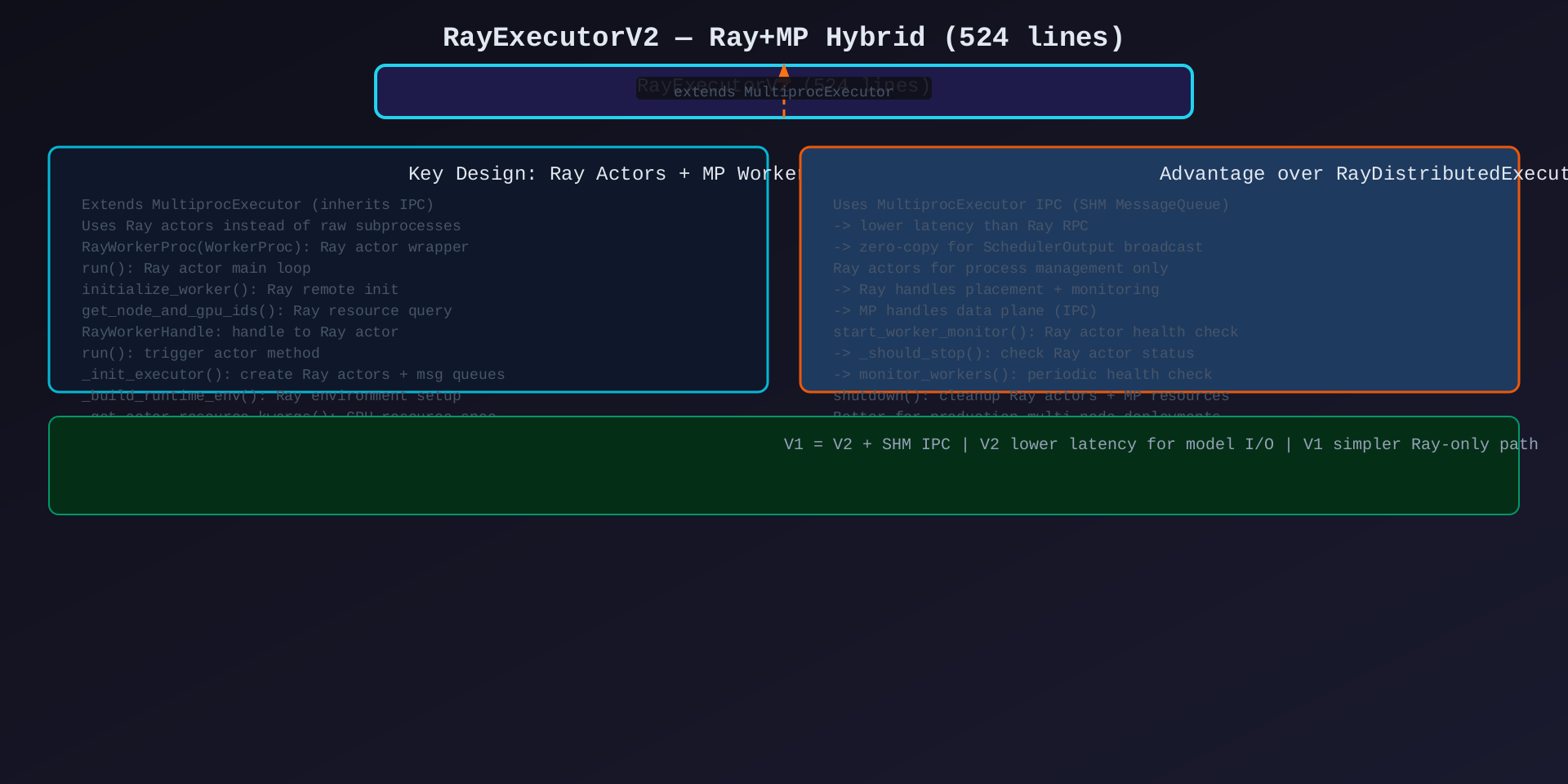This screenshot has height=784, width=1568.
Task: Click '-> _should_stop(): check Ray actor status'
Action: 1013,354
